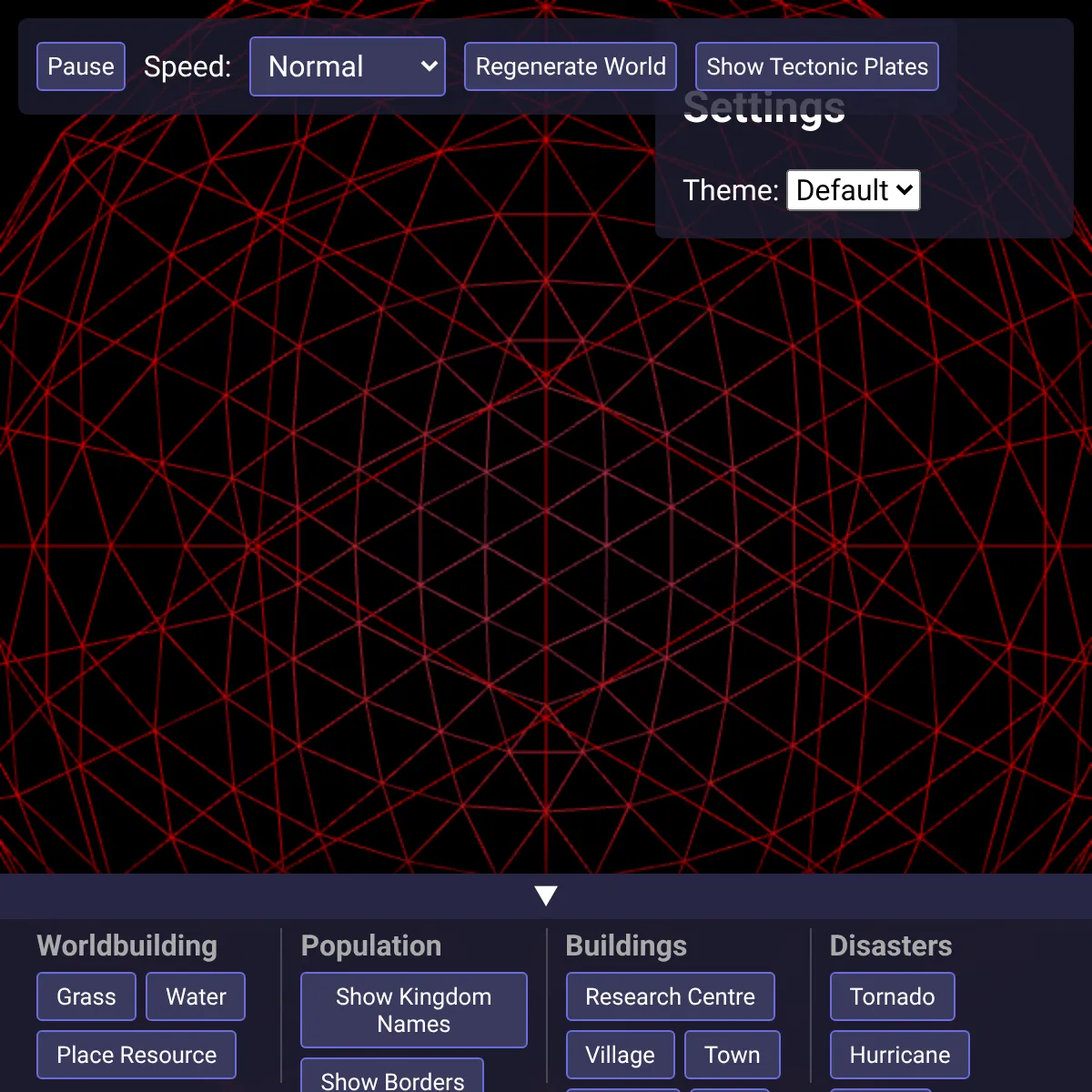Choose the Research Centre building
Viewport: 1092px width, 1092px height.
pos(671,996)
